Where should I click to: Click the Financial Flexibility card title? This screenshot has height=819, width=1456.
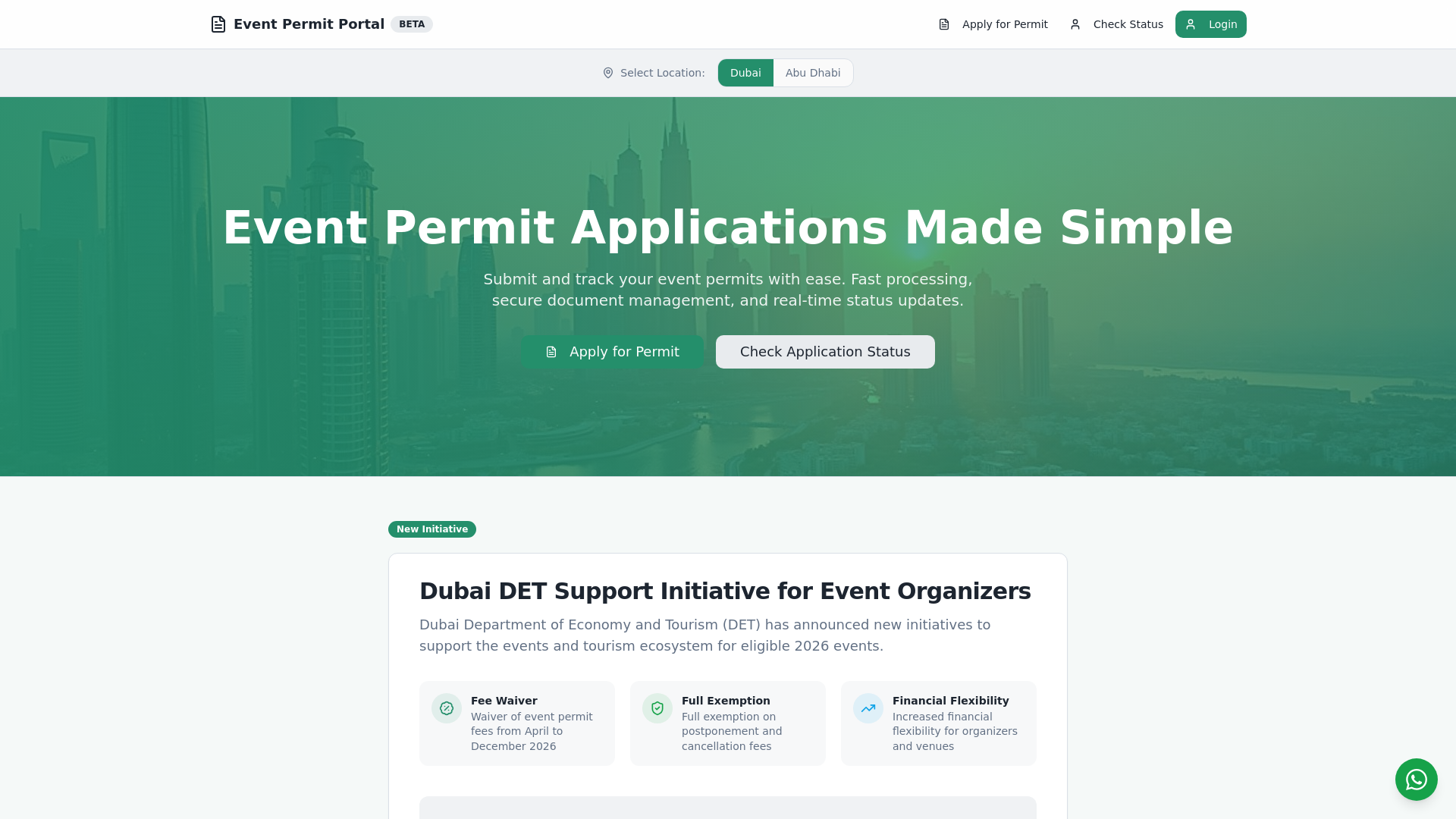click(950, 701)
